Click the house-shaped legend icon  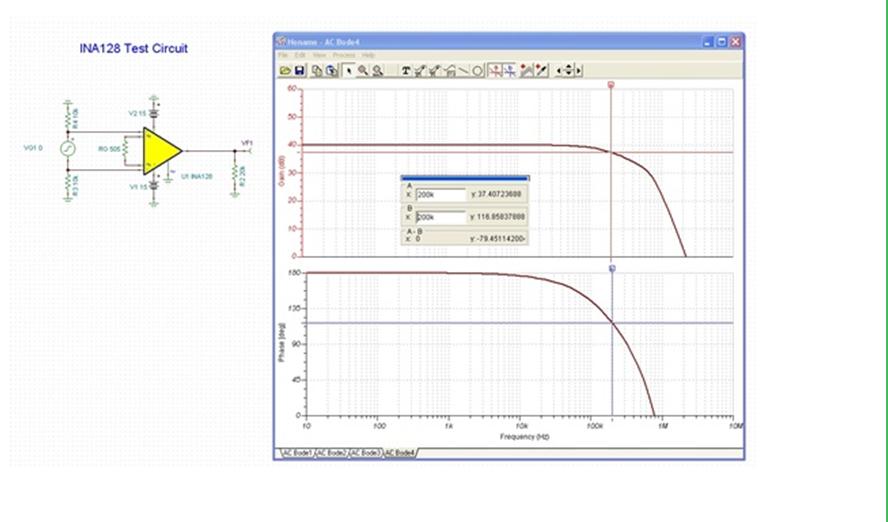point(450,71)
